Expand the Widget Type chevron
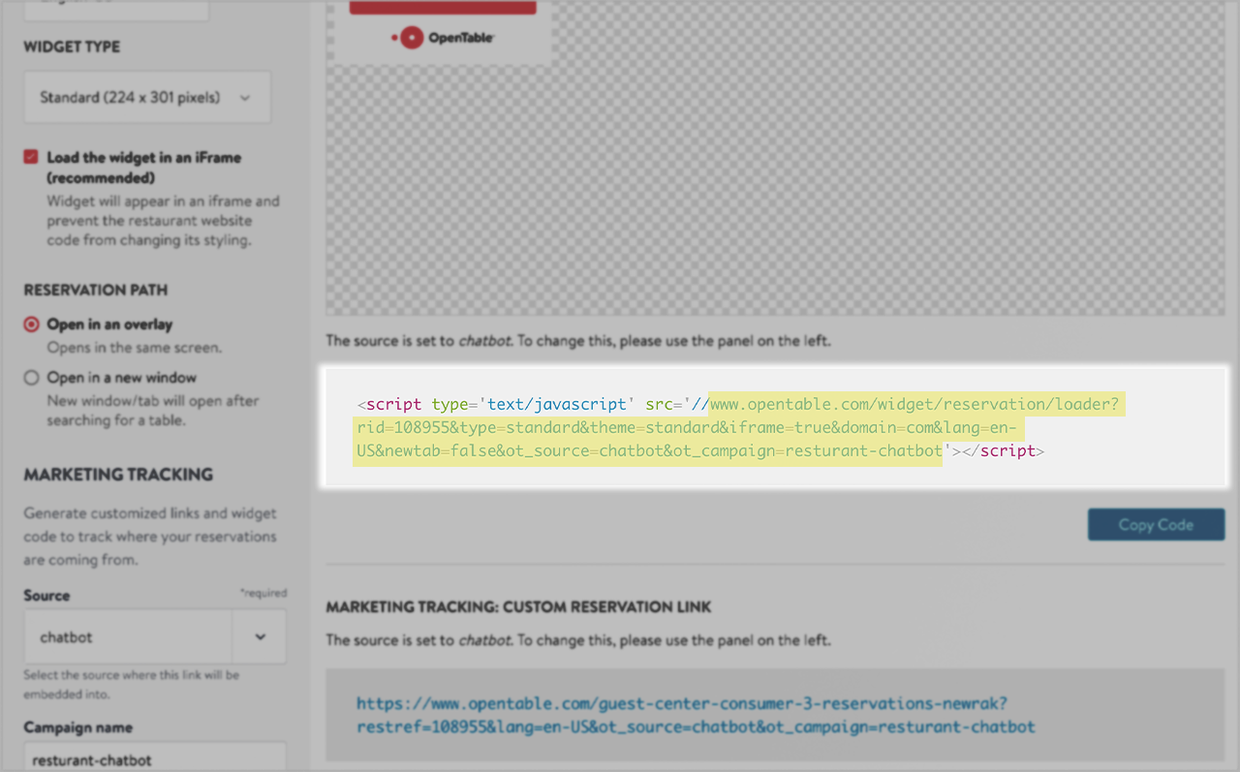 (245, 97)
